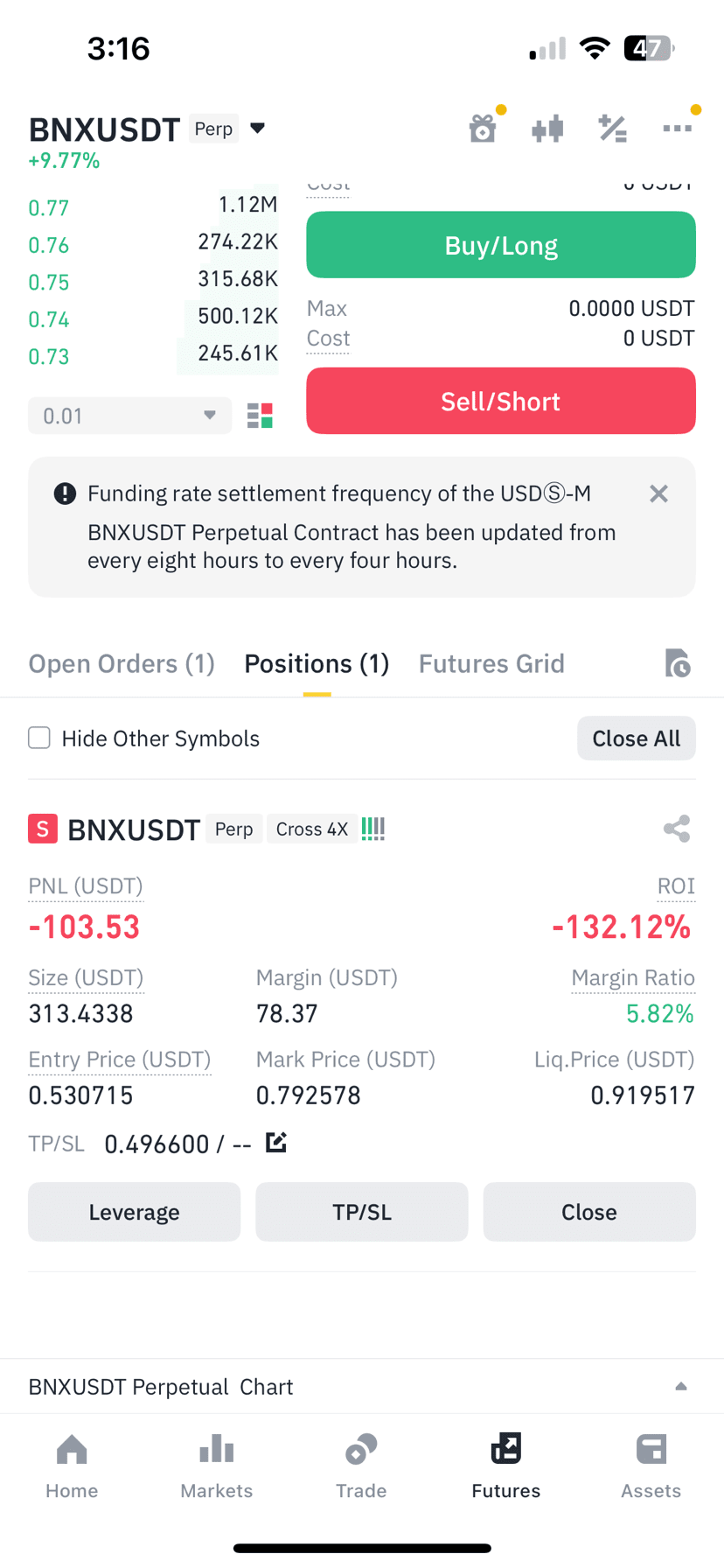
Task: Open the percent calculator icon
Action: pyautogui.click(x=612, y=129)
